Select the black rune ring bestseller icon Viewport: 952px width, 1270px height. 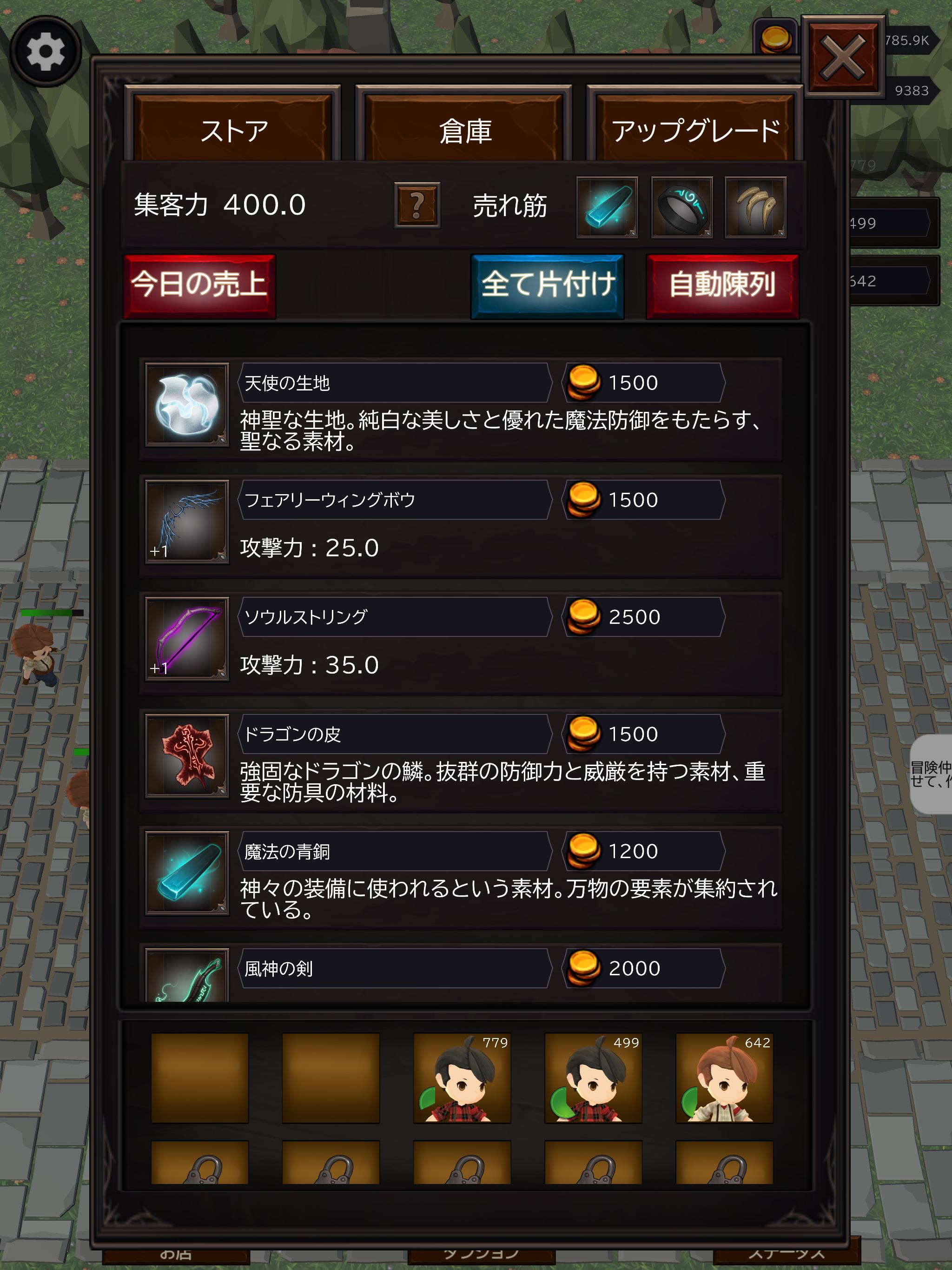tap(681, 207)
